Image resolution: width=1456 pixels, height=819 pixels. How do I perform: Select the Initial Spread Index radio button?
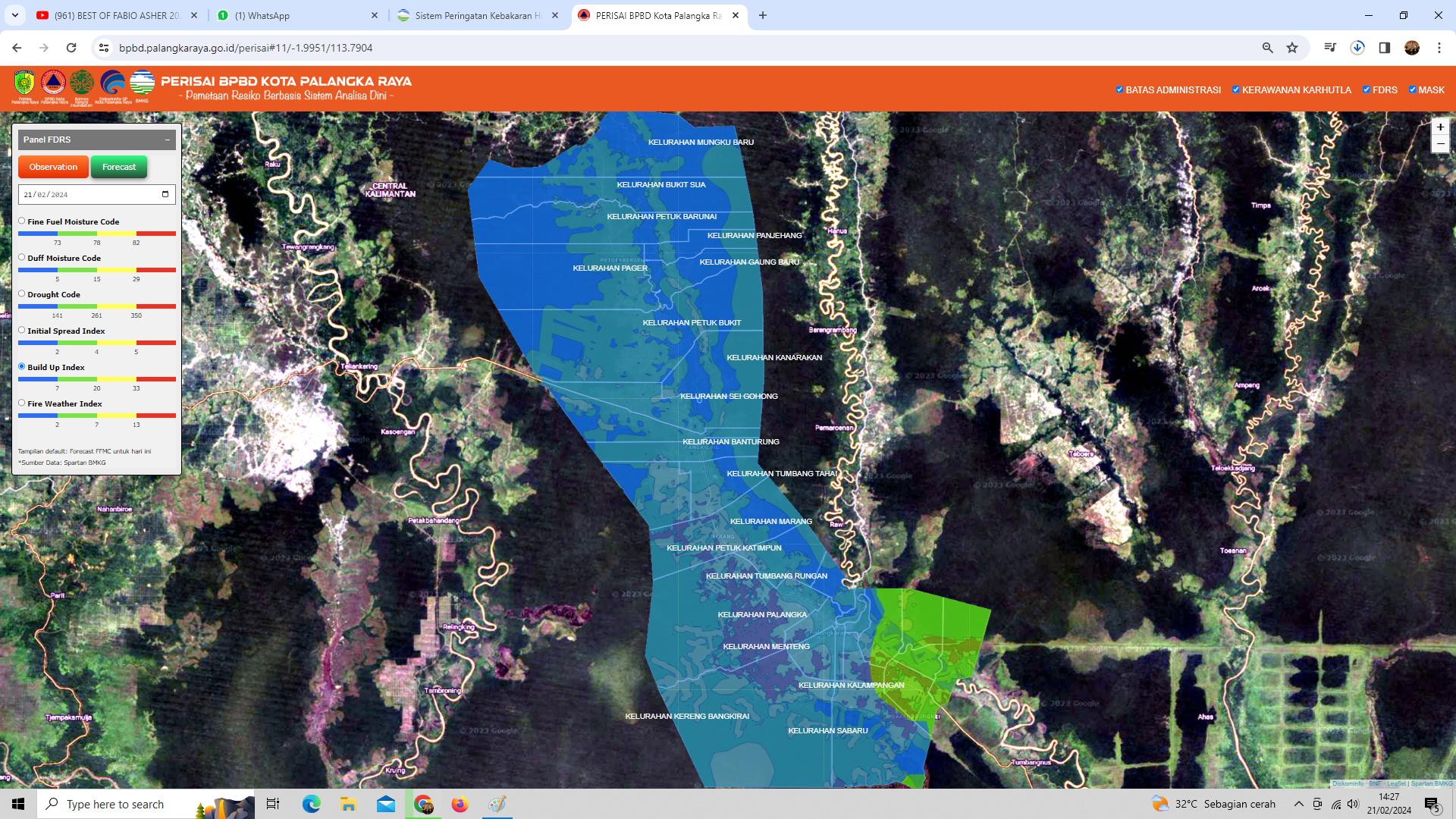click(x=22, y=330)
